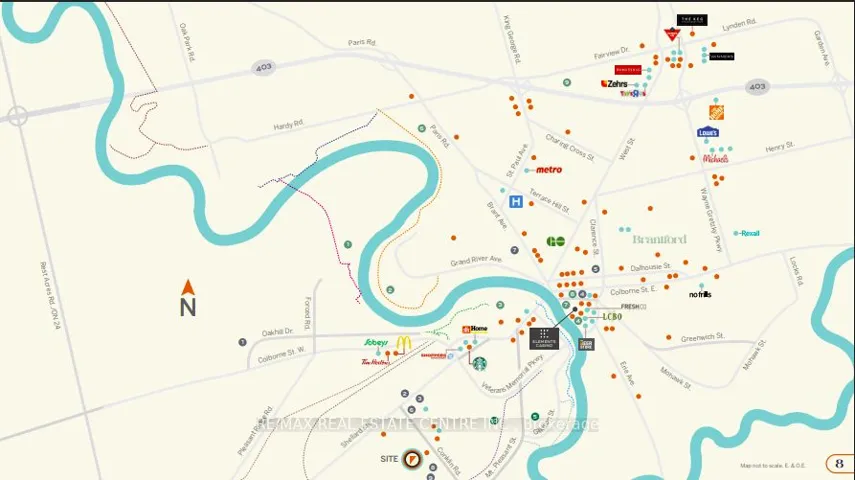Click the no frills store label

coord(700,295)
